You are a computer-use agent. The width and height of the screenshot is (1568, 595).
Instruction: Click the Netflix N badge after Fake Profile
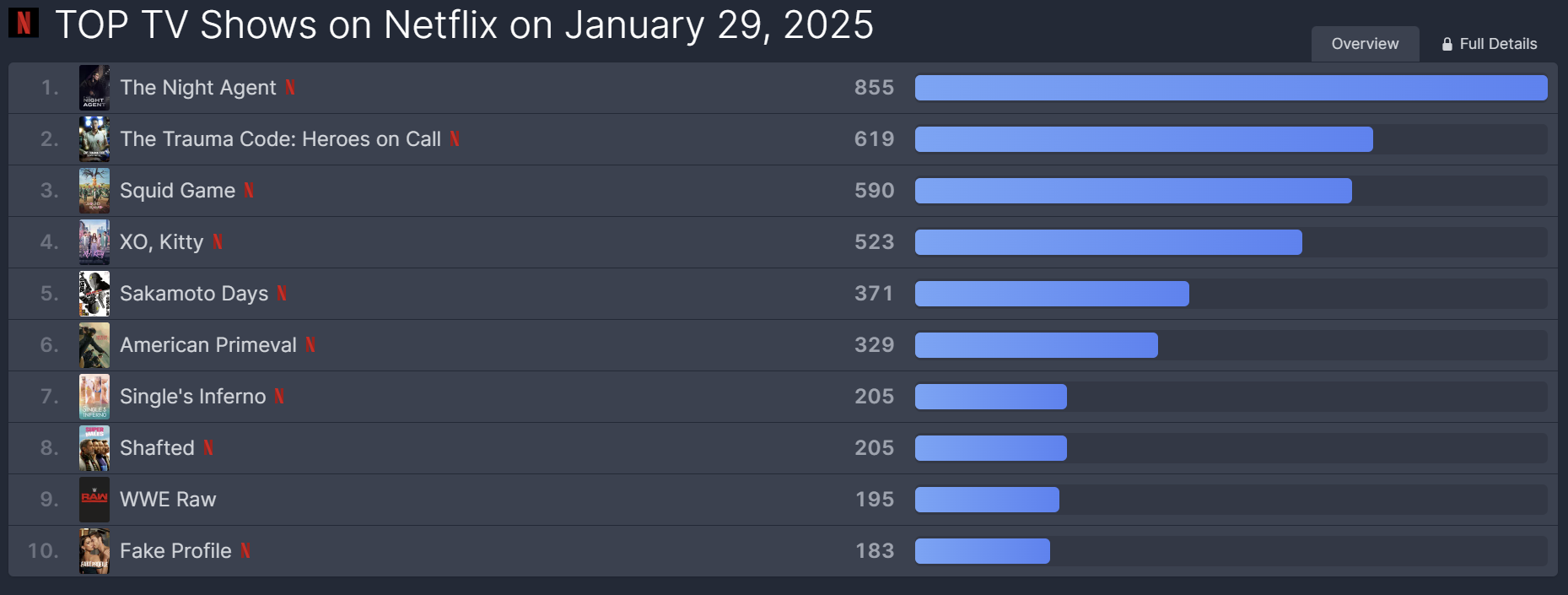245,550
